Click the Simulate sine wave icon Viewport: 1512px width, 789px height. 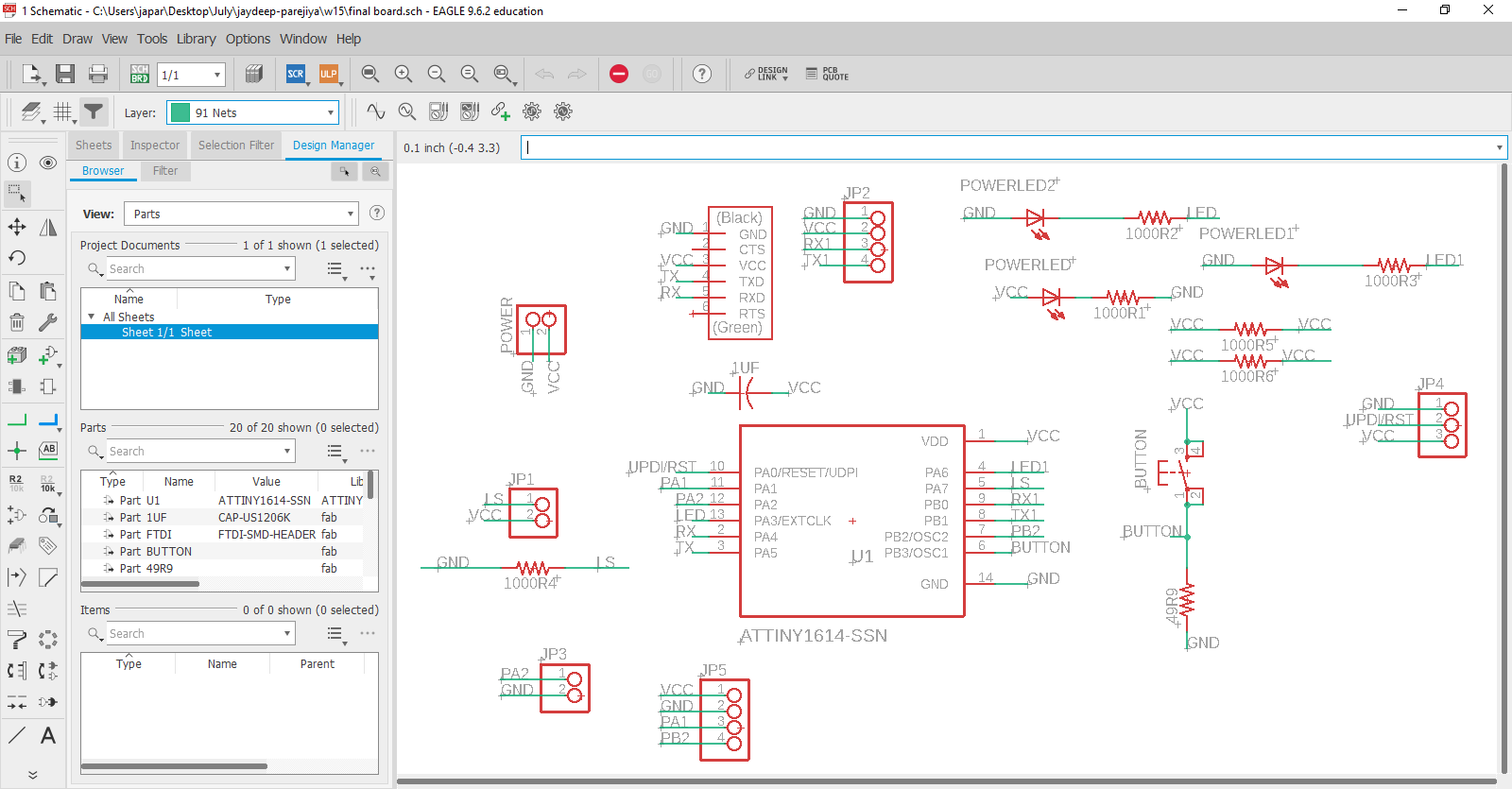[376, 111]
